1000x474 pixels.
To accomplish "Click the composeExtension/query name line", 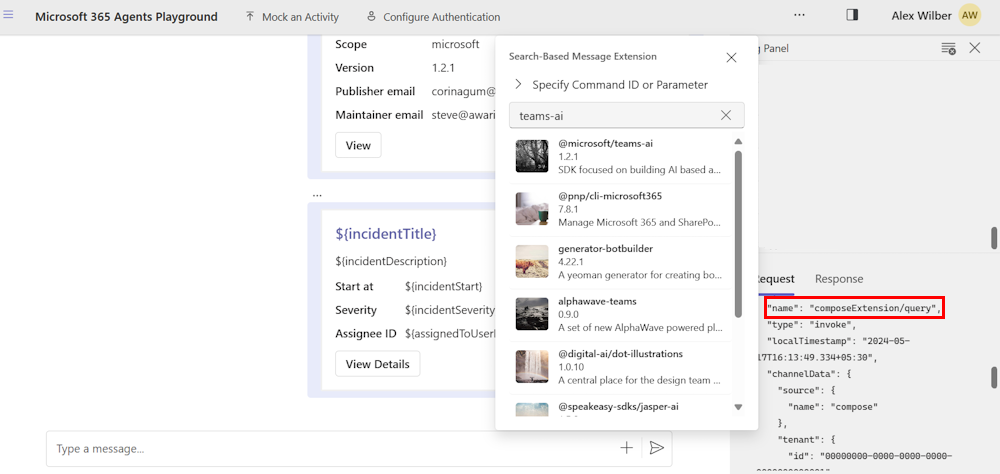I will (x=854, y=308).
